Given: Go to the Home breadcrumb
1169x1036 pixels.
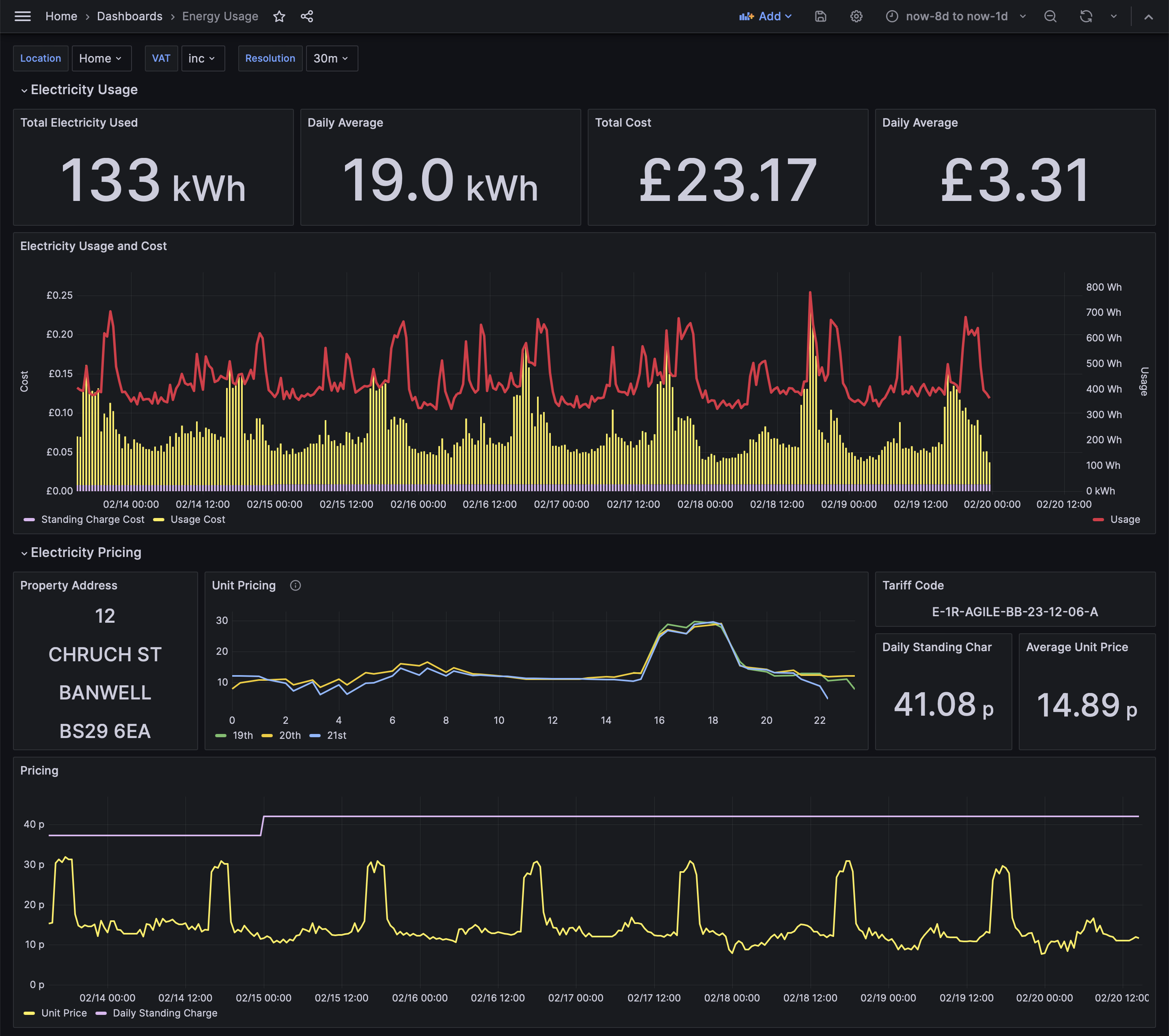Looking at the screenshot, I should click(x=61, y=17).
